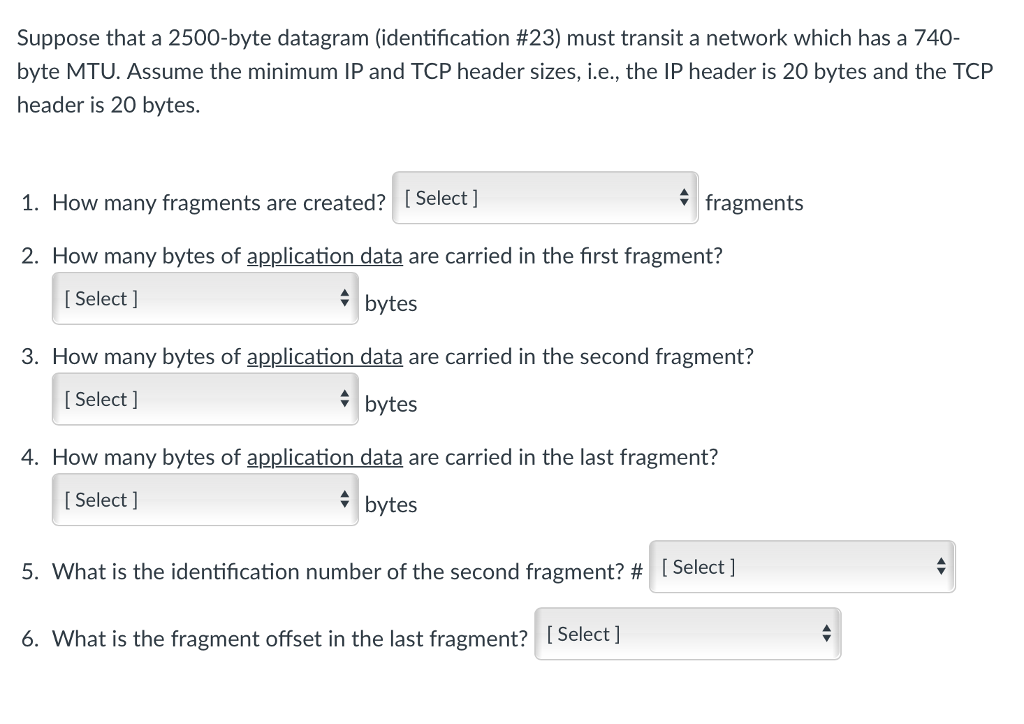Click the up arrow icon on question 5 dropdown
The image size is (1024, 724).
tap(941, 562)
